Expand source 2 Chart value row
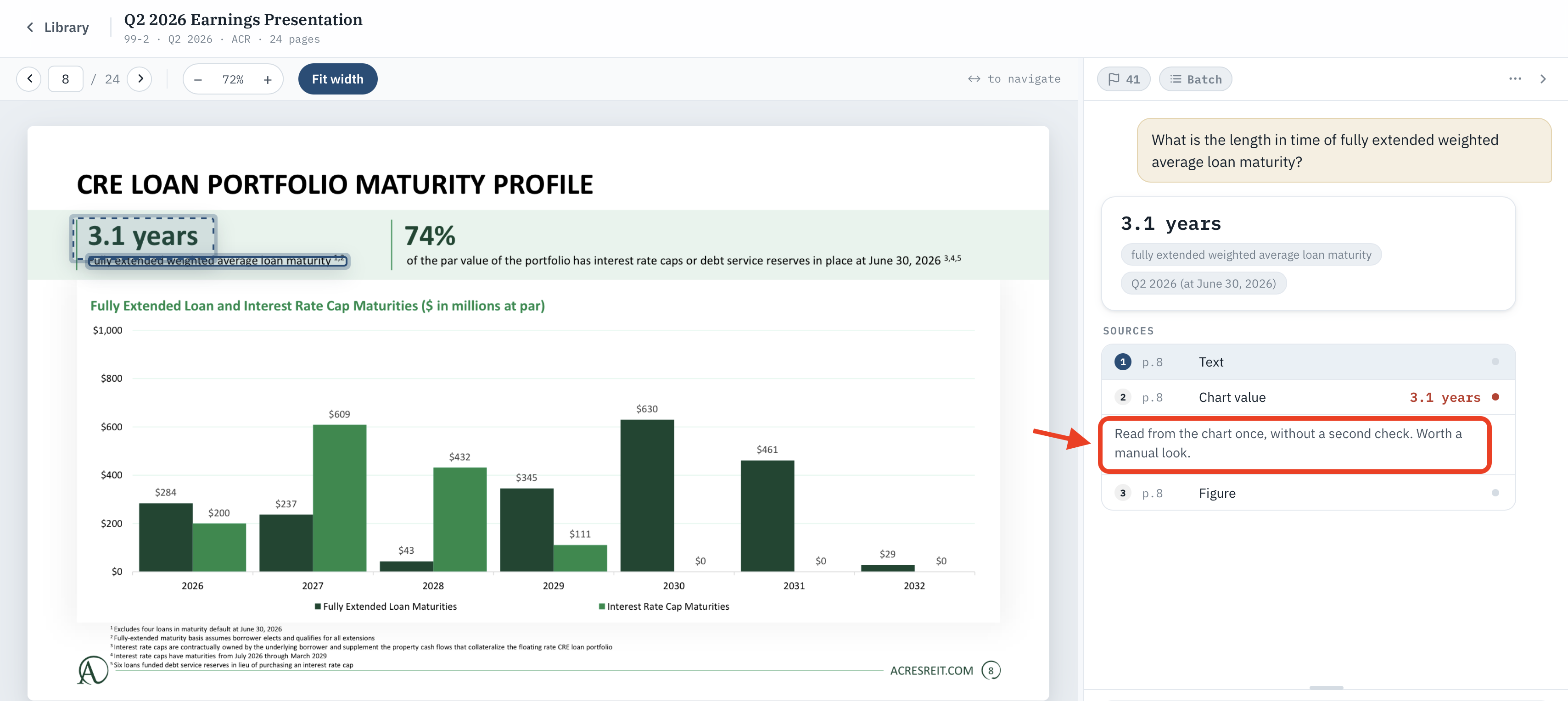The width and height of the screenshot is (1568, 701). tap(1308, 397)
